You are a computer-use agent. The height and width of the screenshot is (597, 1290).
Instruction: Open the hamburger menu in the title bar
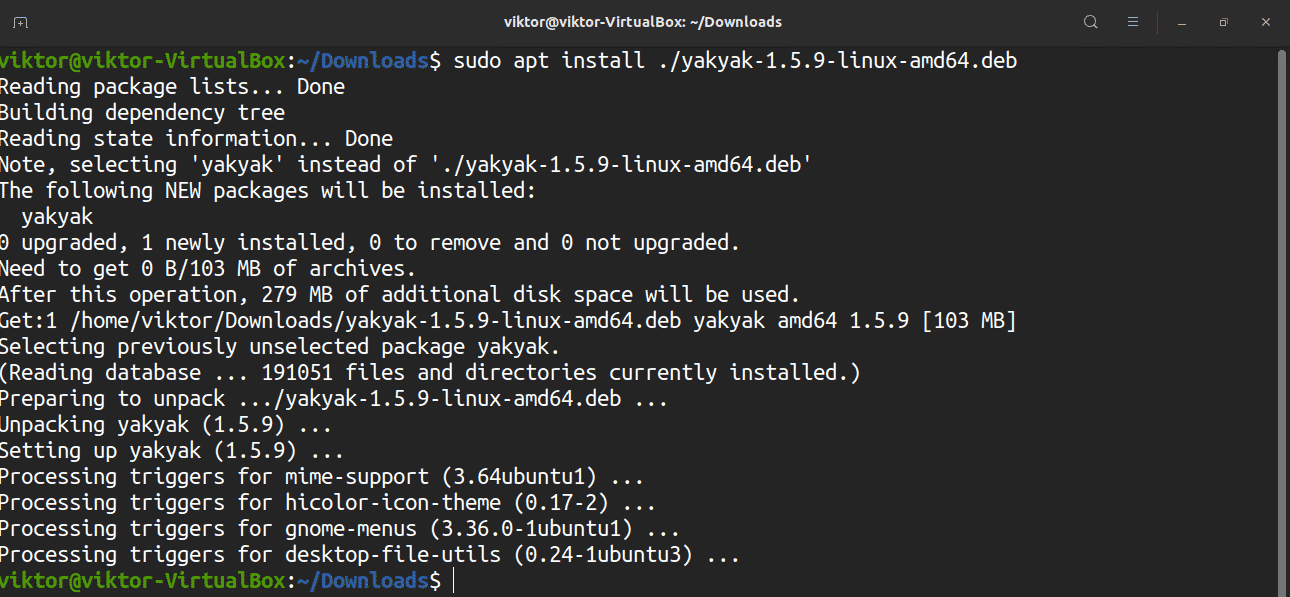[x=1133, y=22]
